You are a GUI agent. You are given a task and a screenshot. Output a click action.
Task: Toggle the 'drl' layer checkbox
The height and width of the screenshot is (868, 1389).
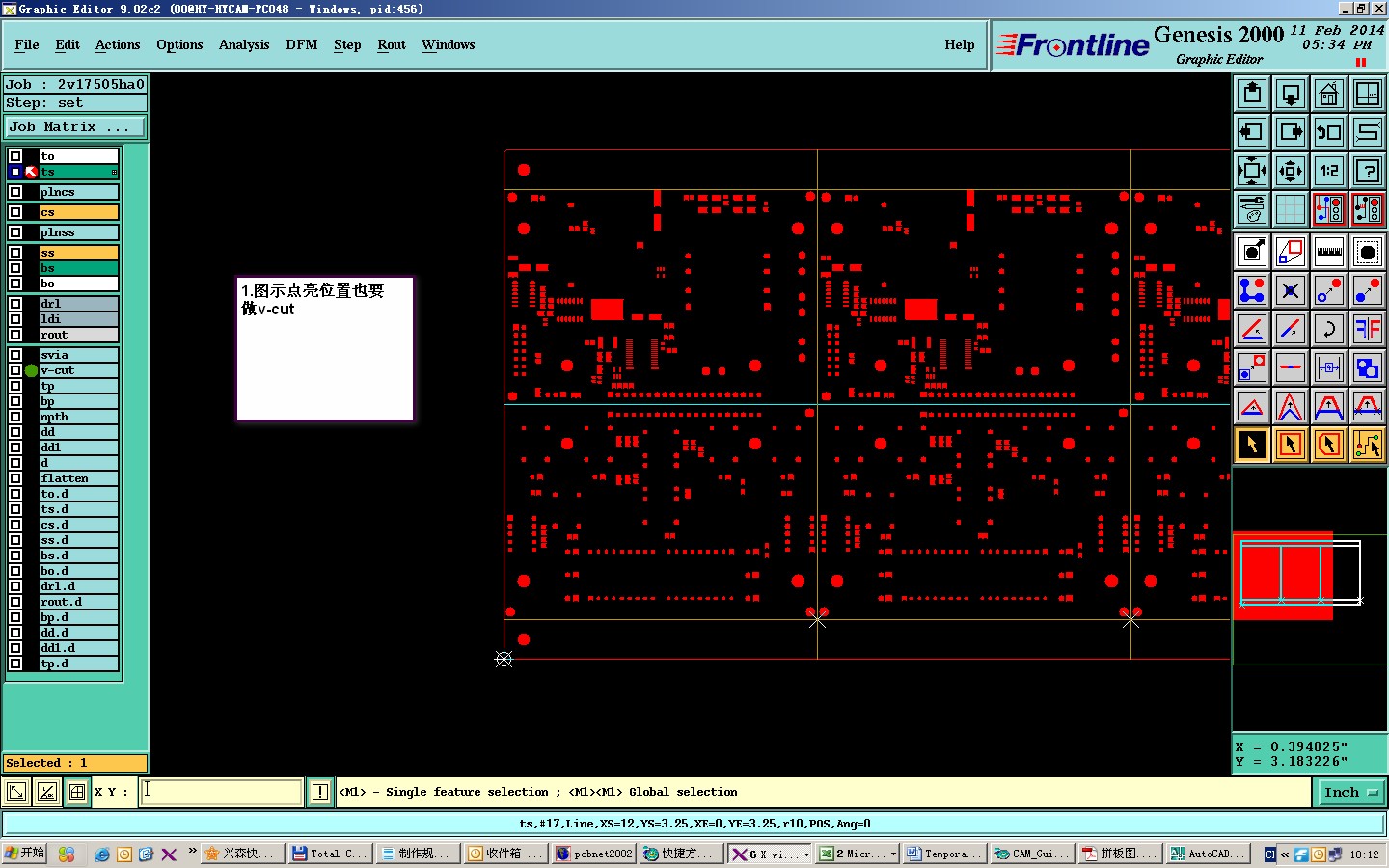pyautogui.click(x=15, y=304)
